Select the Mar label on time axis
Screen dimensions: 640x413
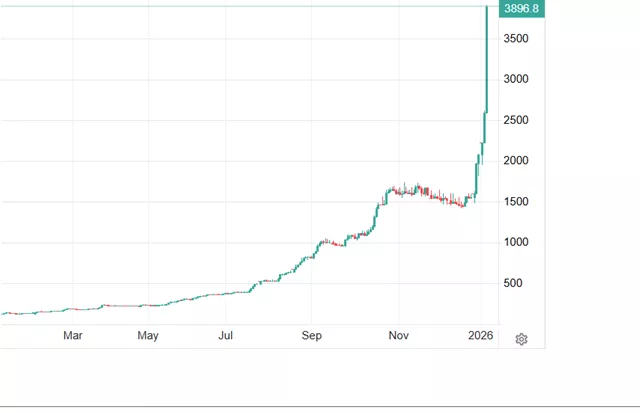coord(72,336)
